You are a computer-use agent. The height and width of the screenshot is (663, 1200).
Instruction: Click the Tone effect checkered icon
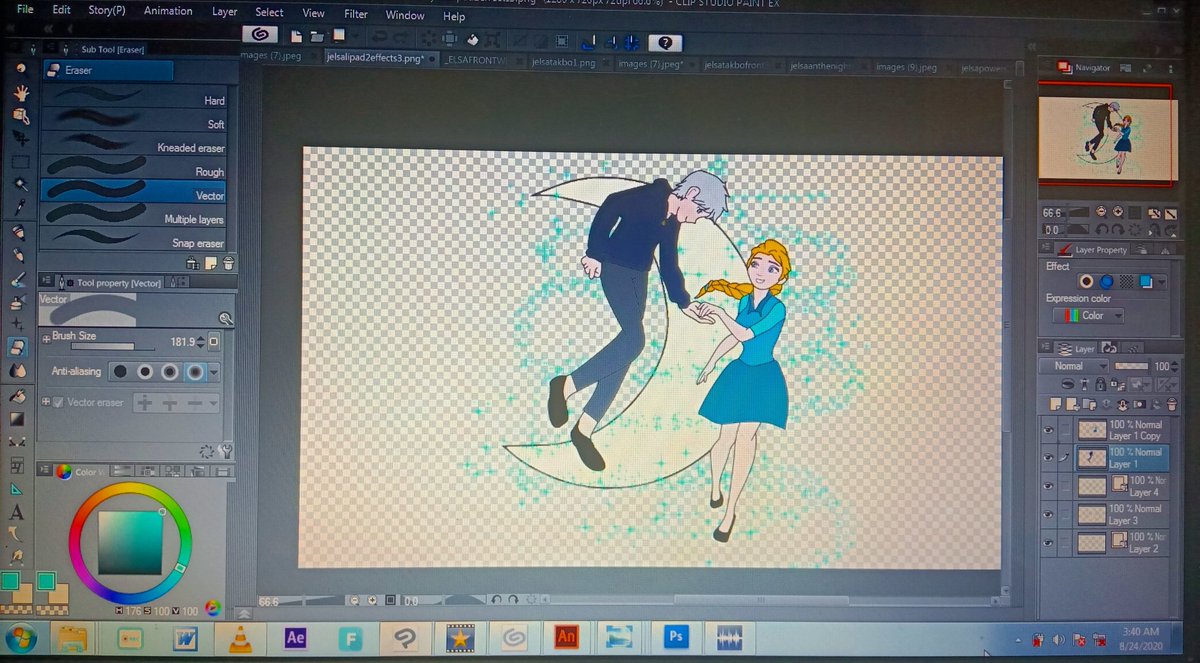pos(1126,282)
